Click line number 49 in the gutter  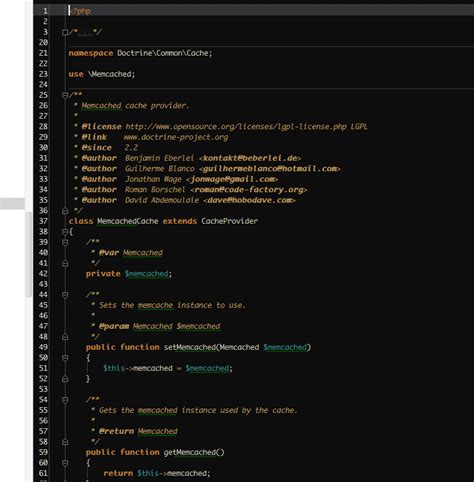pyautogui.click(x=43, y=347)
